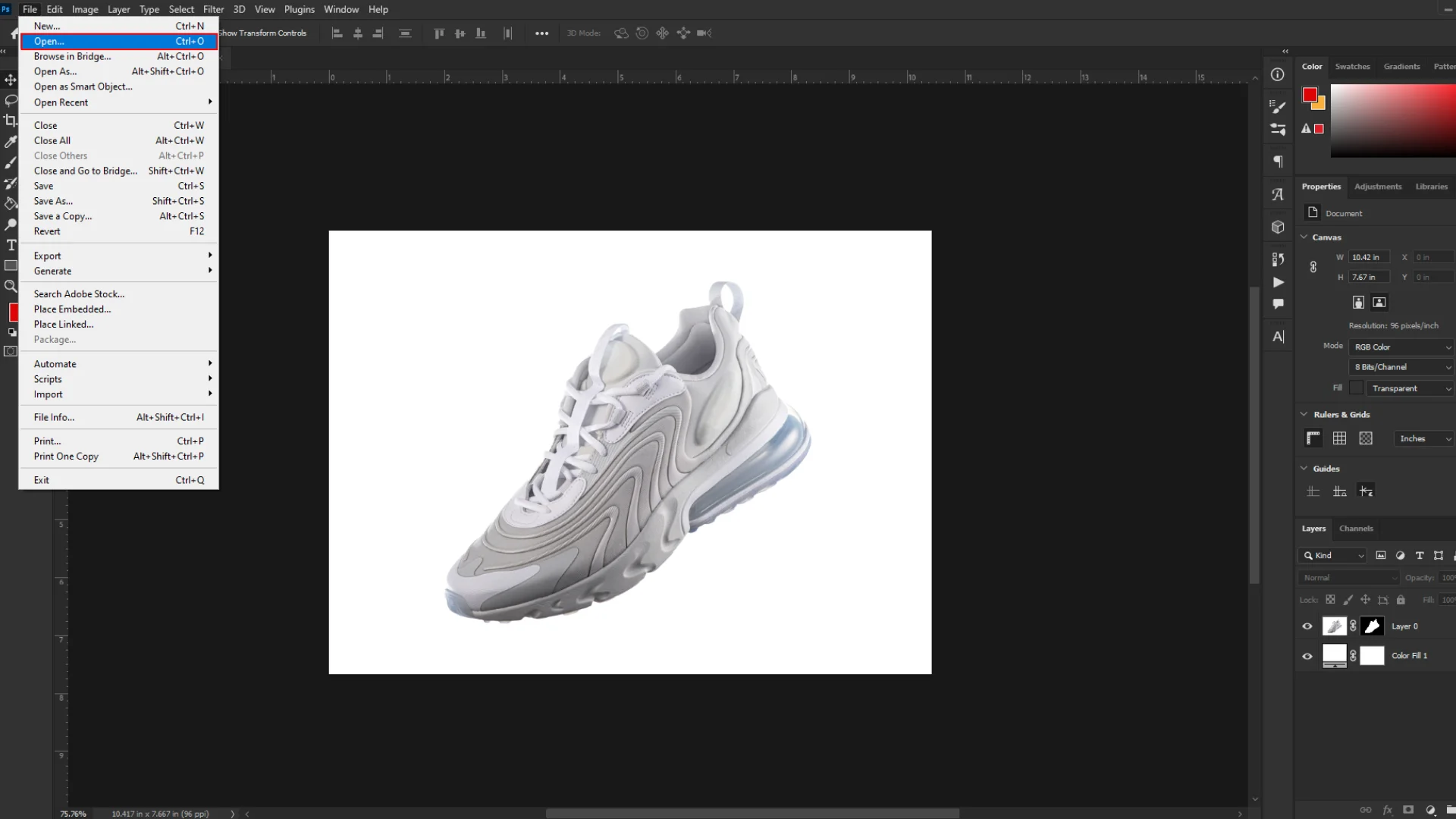Select the Move tool
Screen dimensions: 1456x819
[x=11, y=80]
